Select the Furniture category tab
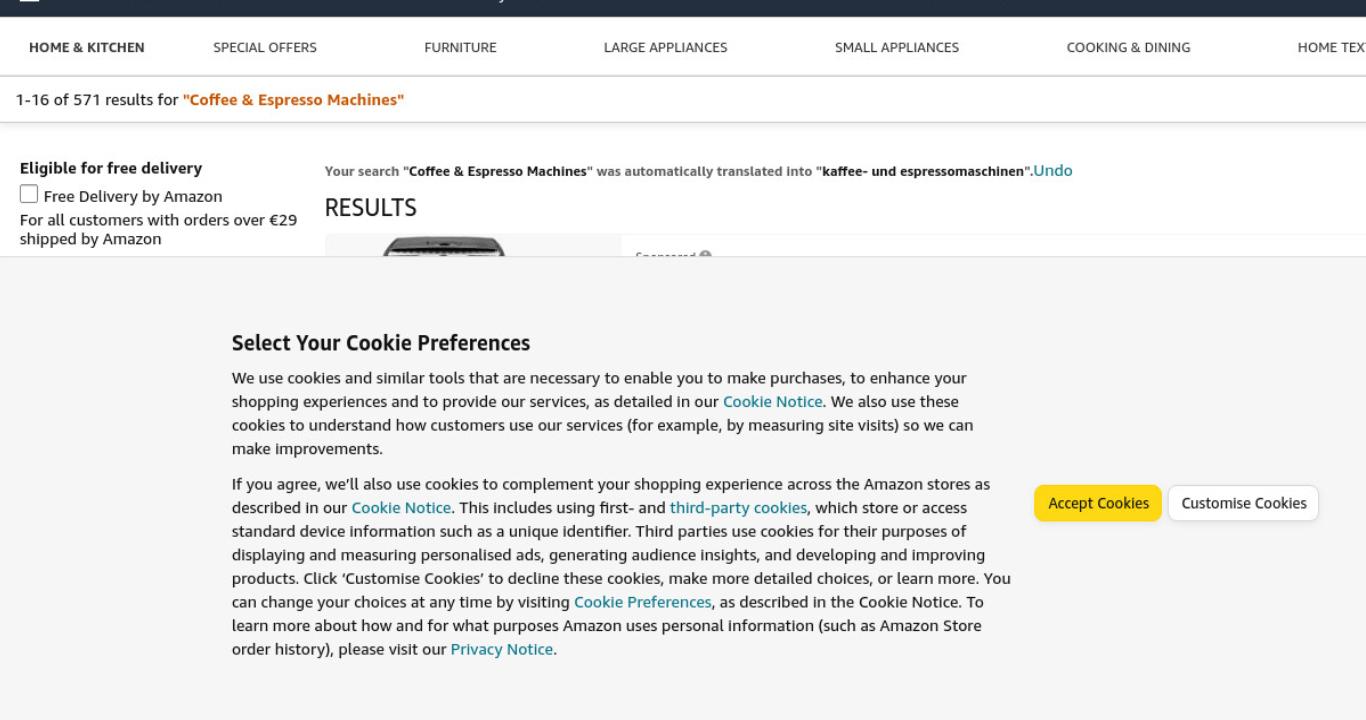This screenshot has width=1366, height=720. coord(460,47)
